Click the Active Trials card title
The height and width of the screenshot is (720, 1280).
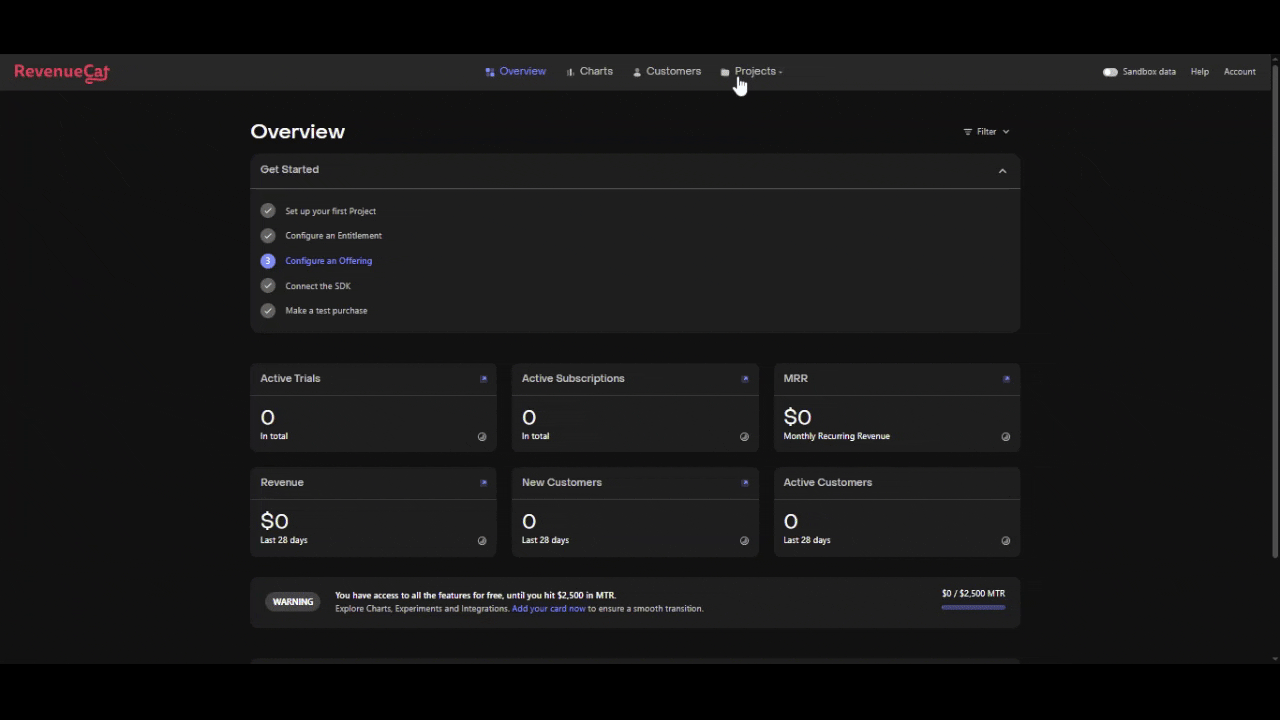290,378
